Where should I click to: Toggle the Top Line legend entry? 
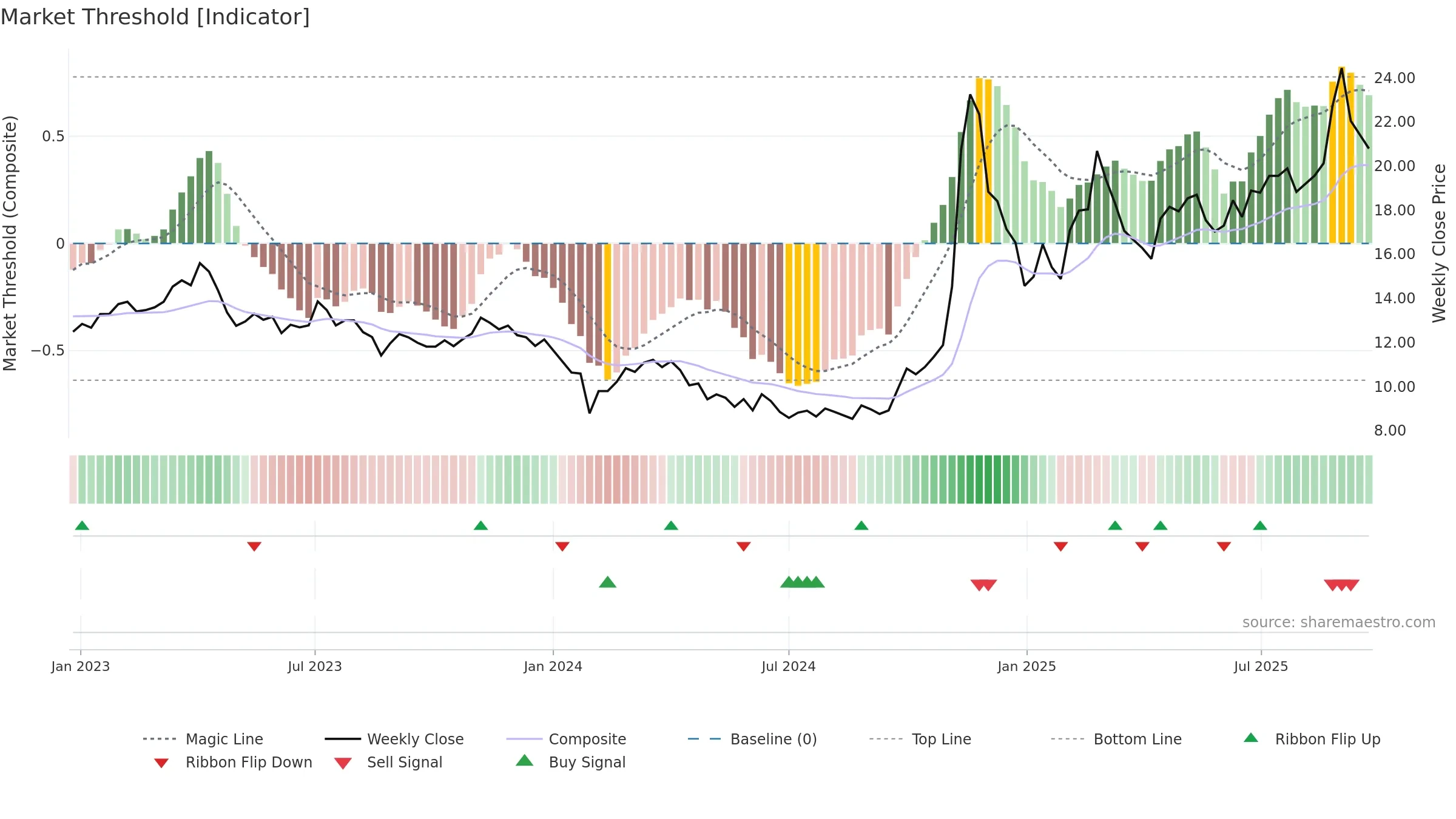tap(920, 739)
